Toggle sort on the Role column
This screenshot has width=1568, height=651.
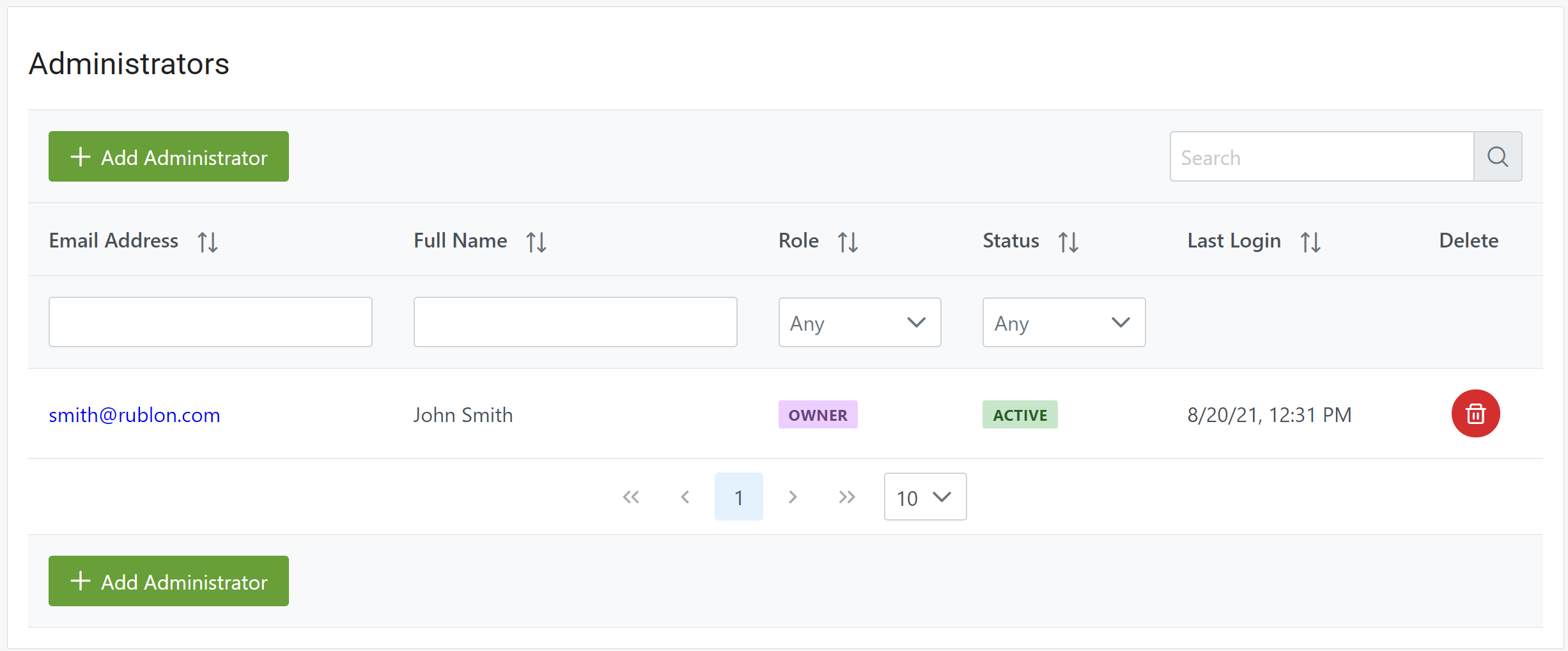tap(848, 242)
